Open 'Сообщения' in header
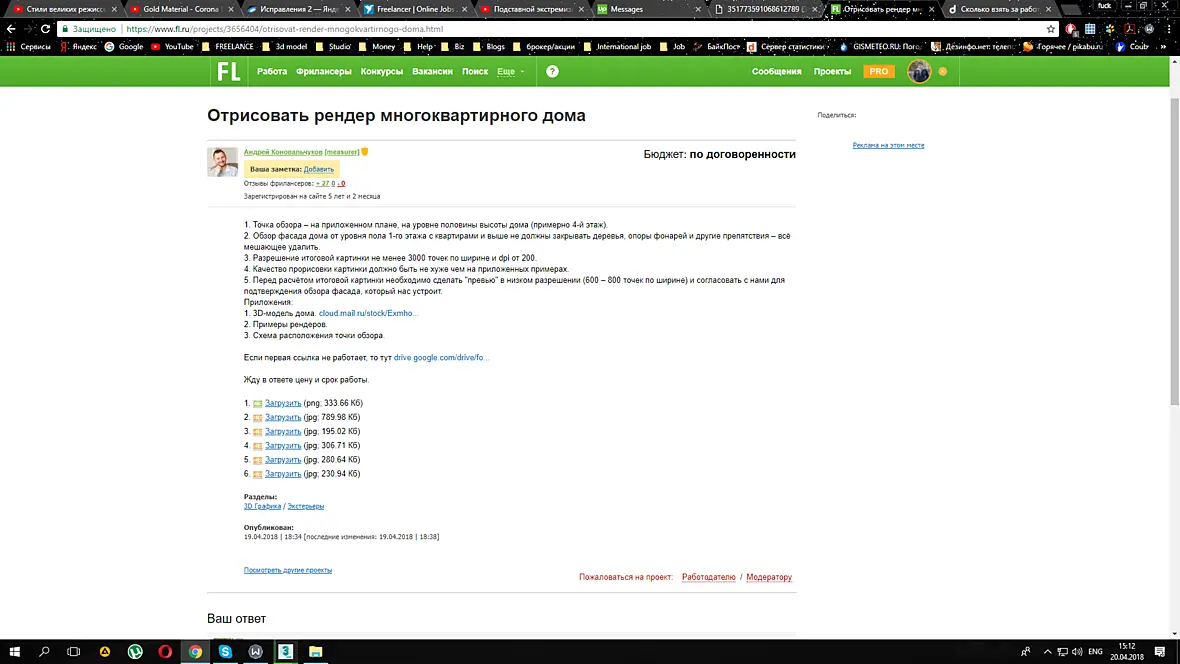Screen dimensions: 1180x664 (x=777, y=72)
